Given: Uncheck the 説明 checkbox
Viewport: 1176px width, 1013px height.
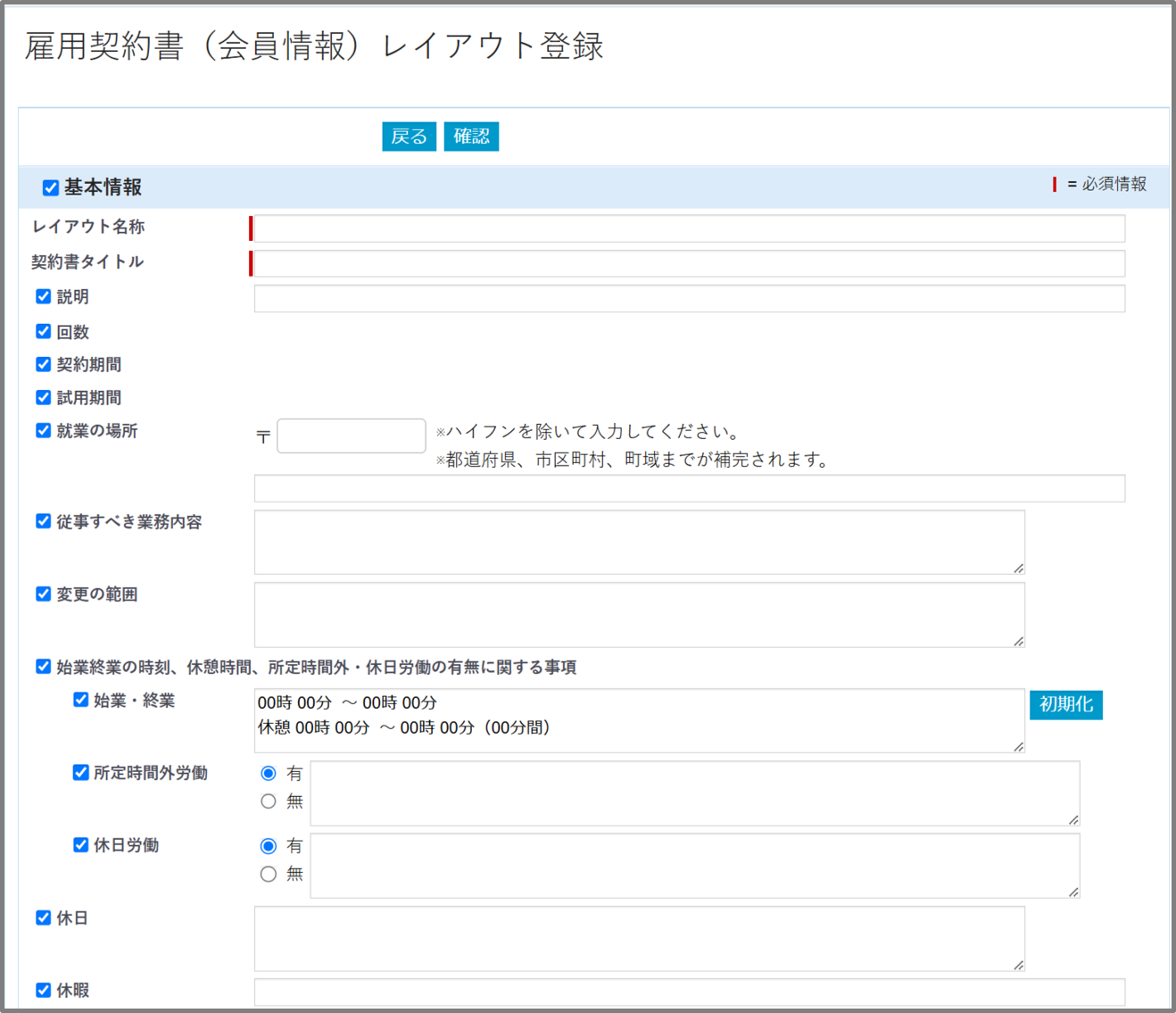Looking at the screenshot, I should pos(43,296).
